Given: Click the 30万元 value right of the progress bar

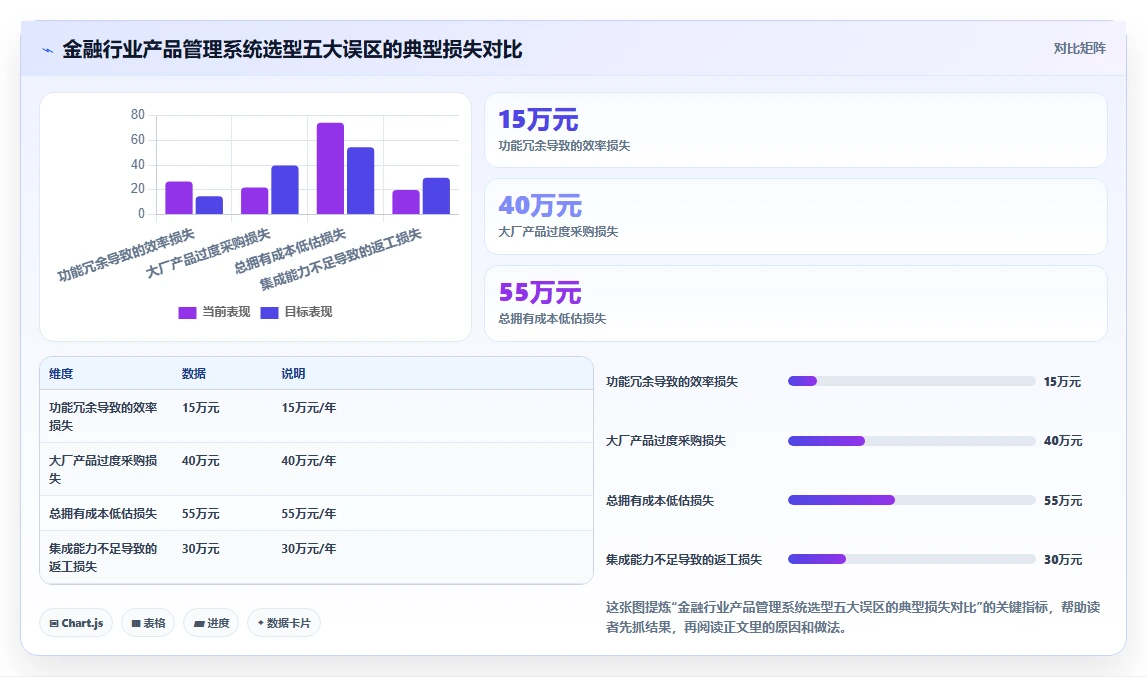Looking at the screenshot, I should pyautogui.click(x=1063, y=560).
